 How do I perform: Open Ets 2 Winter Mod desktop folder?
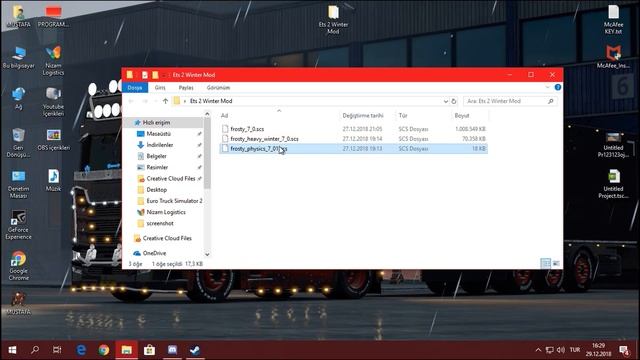333,19
